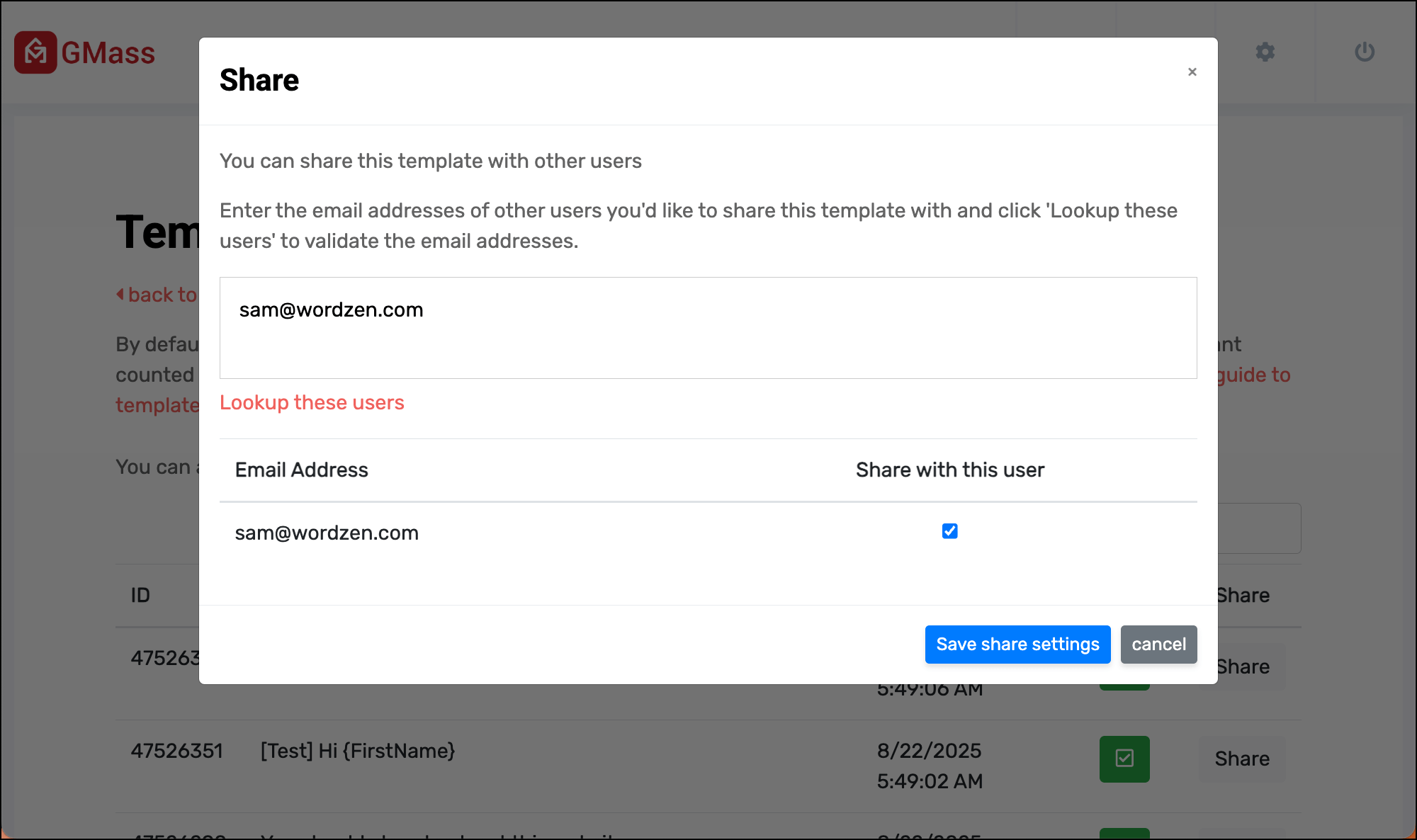Click the 'Share with this user' header
The image size is (1417, 840).
pyautogui.click(x=949, y=470)
